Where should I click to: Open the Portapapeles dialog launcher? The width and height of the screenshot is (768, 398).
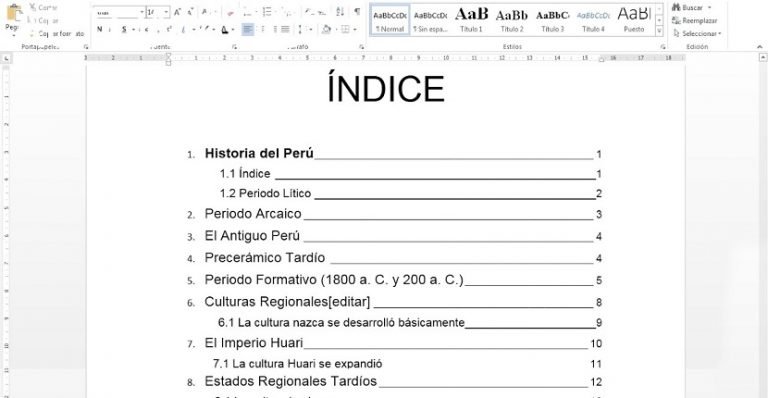86,47
